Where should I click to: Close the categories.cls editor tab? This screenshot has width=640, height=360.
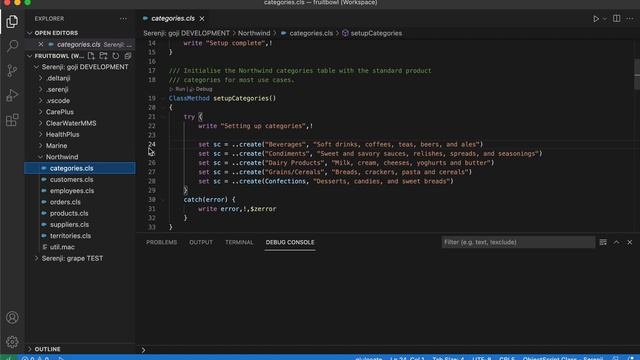pos(202,19)
